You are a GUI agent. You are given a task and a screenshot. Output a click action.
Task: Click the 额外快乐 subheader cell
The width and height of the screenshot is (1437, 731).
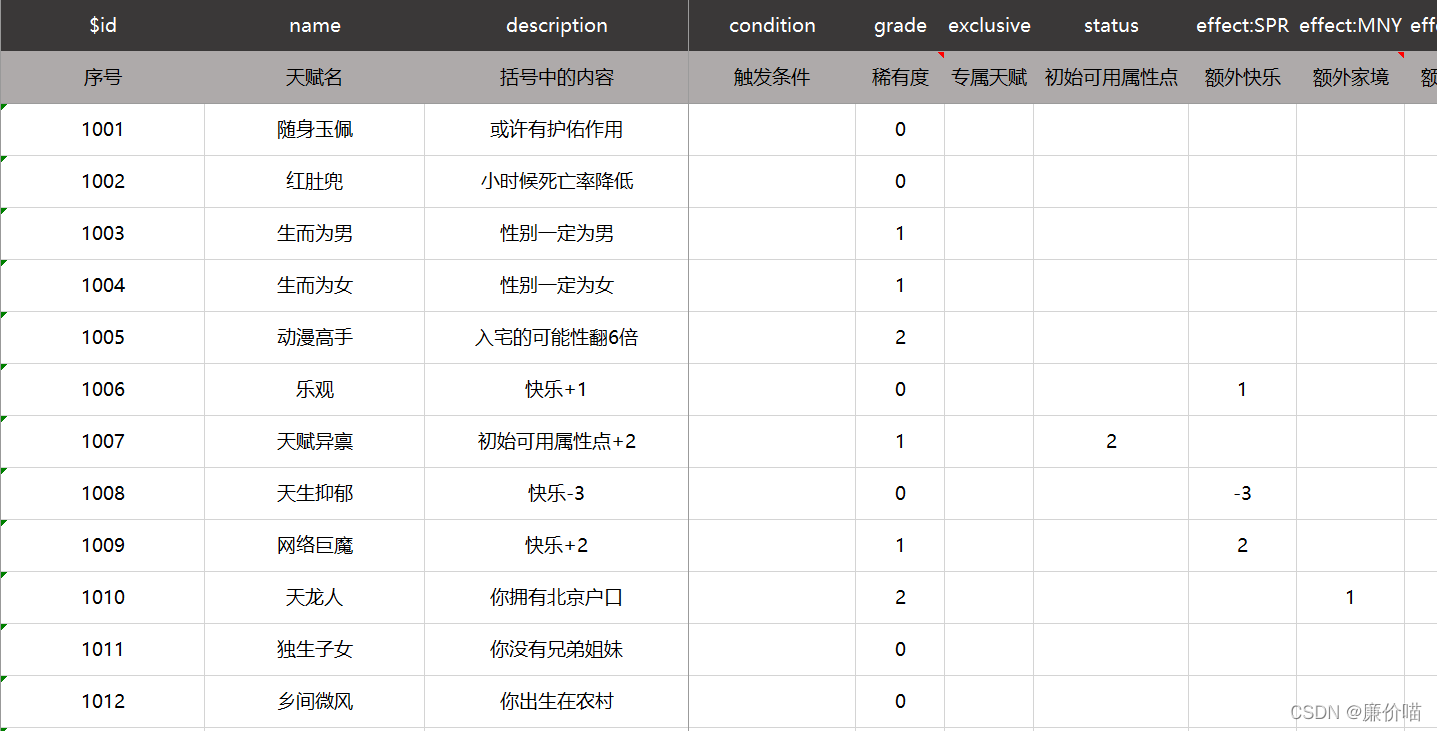1242,77
